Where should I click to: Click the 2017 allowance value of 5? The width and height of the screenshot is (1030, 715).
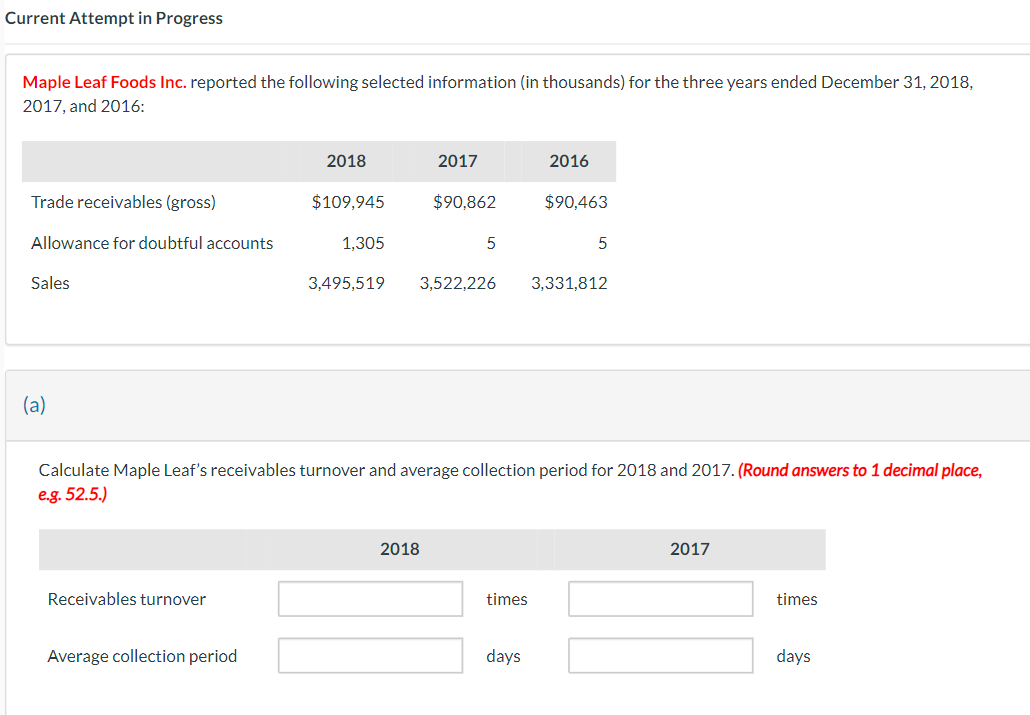click(x=491, y=243)
